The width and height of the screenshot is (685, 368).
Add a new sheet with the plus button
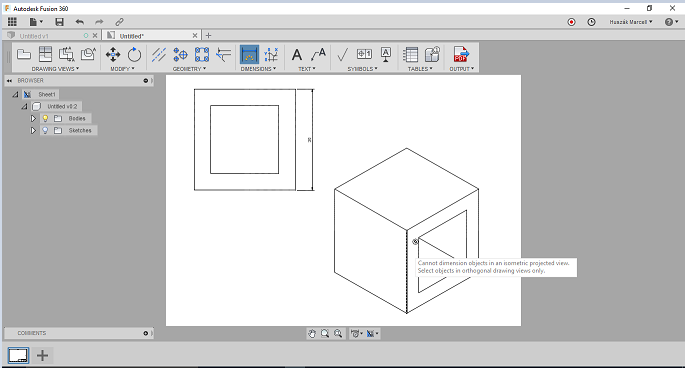pos(42,356)
